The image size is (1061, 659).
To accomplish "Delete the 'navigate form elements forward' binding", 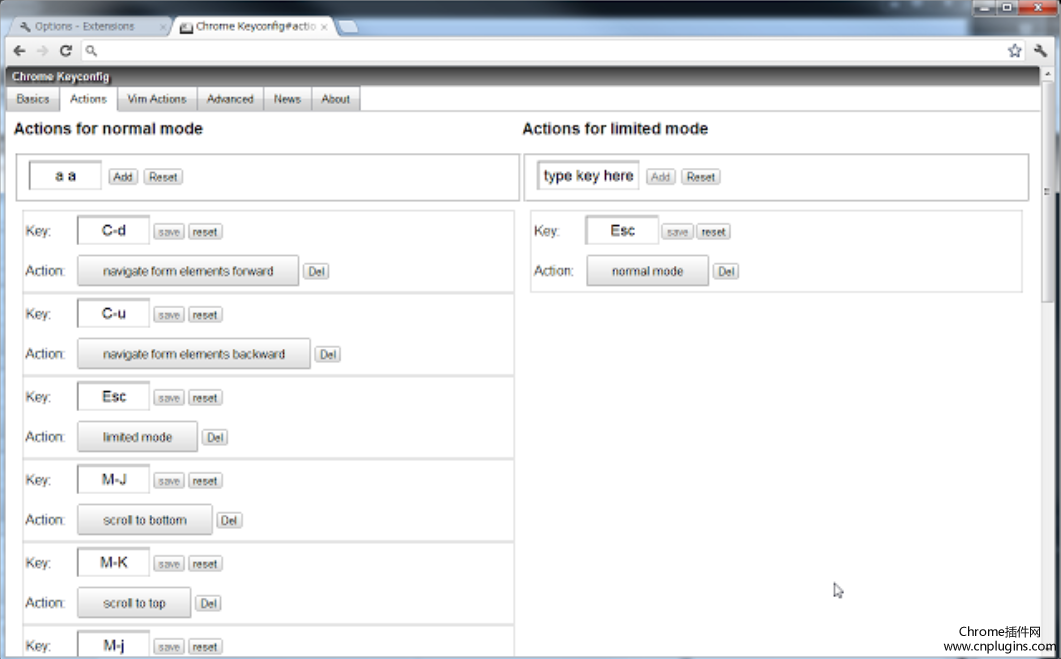I will click(x=316, y=271).
